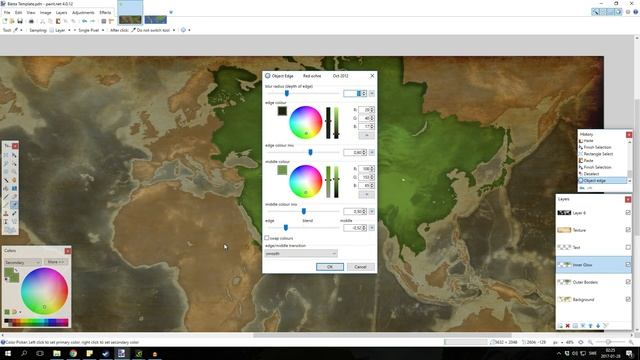The image size is (640, 360).
Task: Select the Text tool in Tools panel
Action: pos(6,222)
